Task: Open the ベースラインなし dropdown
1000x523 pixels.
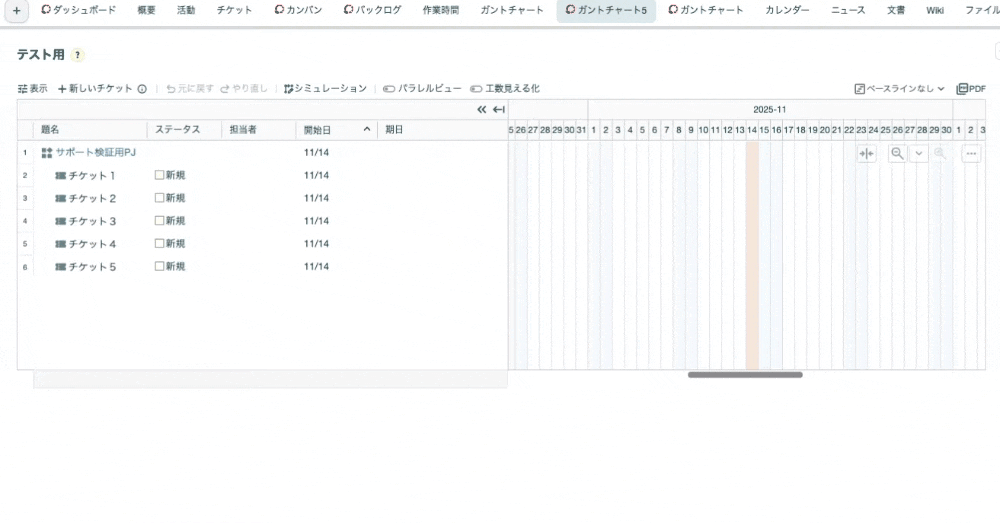Action: [x=899, y=89]
